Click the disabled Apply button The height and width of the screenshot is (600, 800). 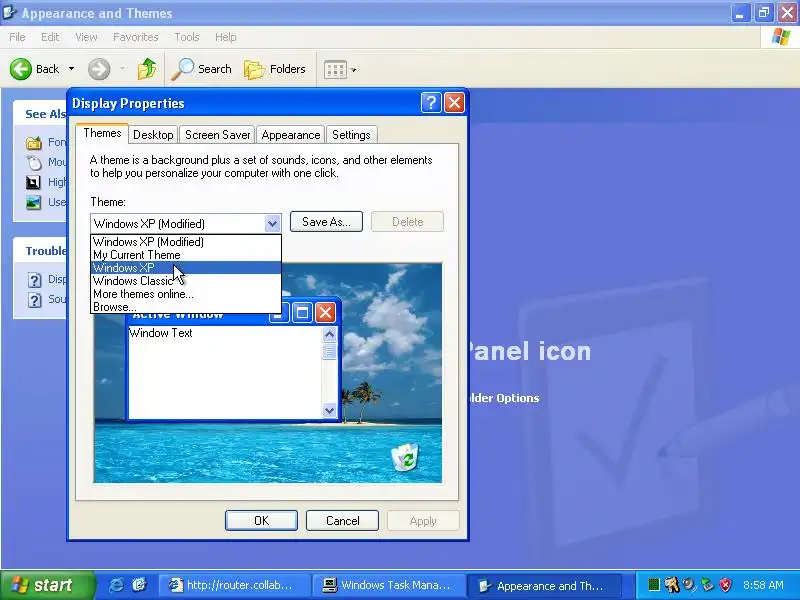pyautogui.click(x=423, y=520)
